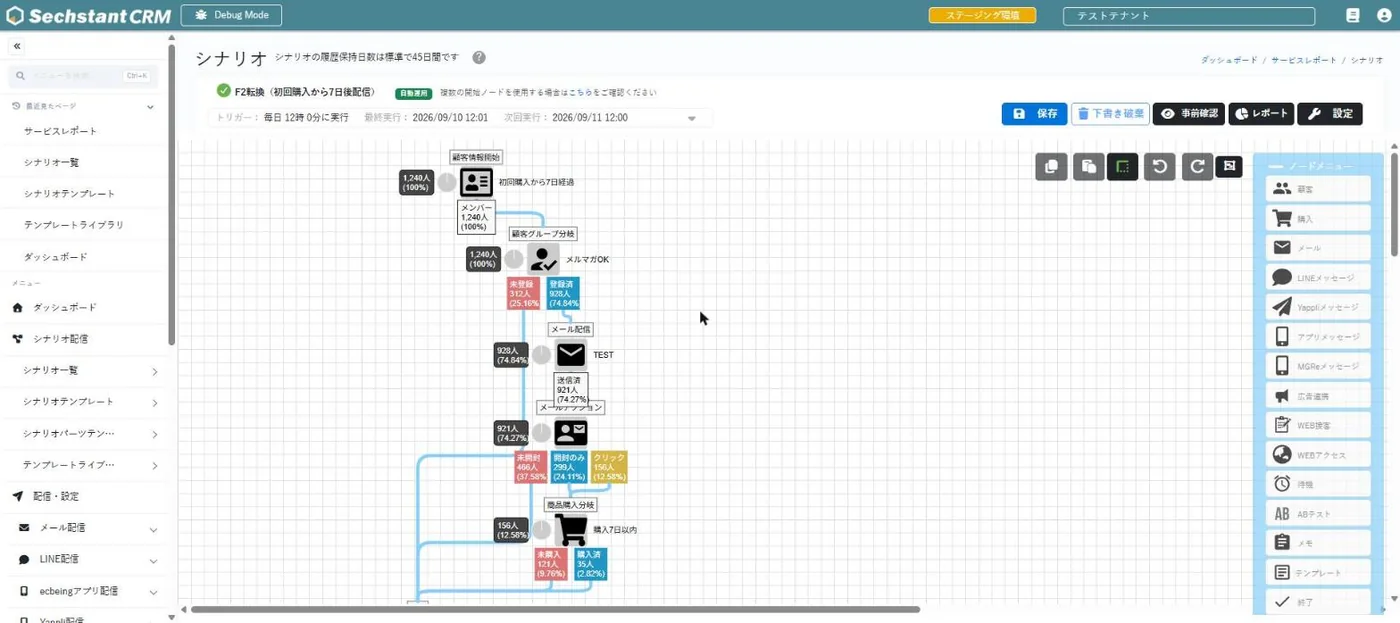Add a Yappliメッセージ node
This screenshot has width=1400, height=623.
coord(1318,307)
